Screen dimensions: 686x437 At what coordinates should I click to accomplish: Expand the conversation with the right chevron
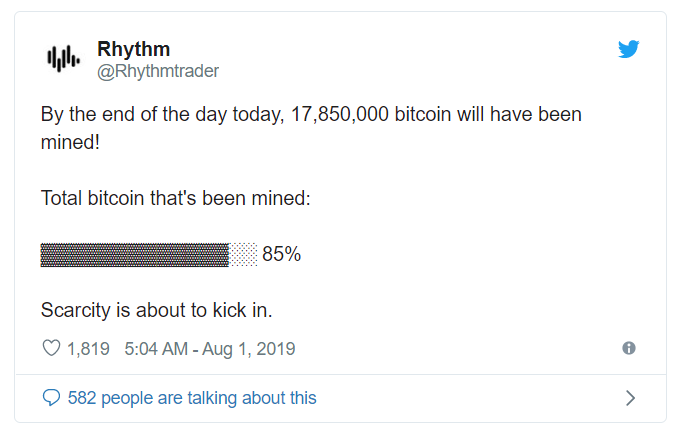coord(630,398)
